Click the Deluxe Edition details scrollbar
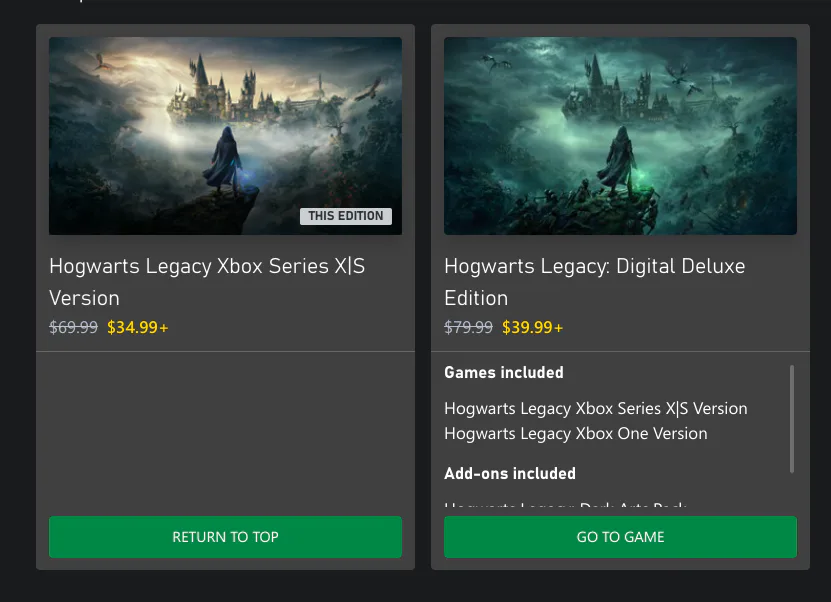Image resolution: width=831 pixels, height=602 pixels. 792,419
